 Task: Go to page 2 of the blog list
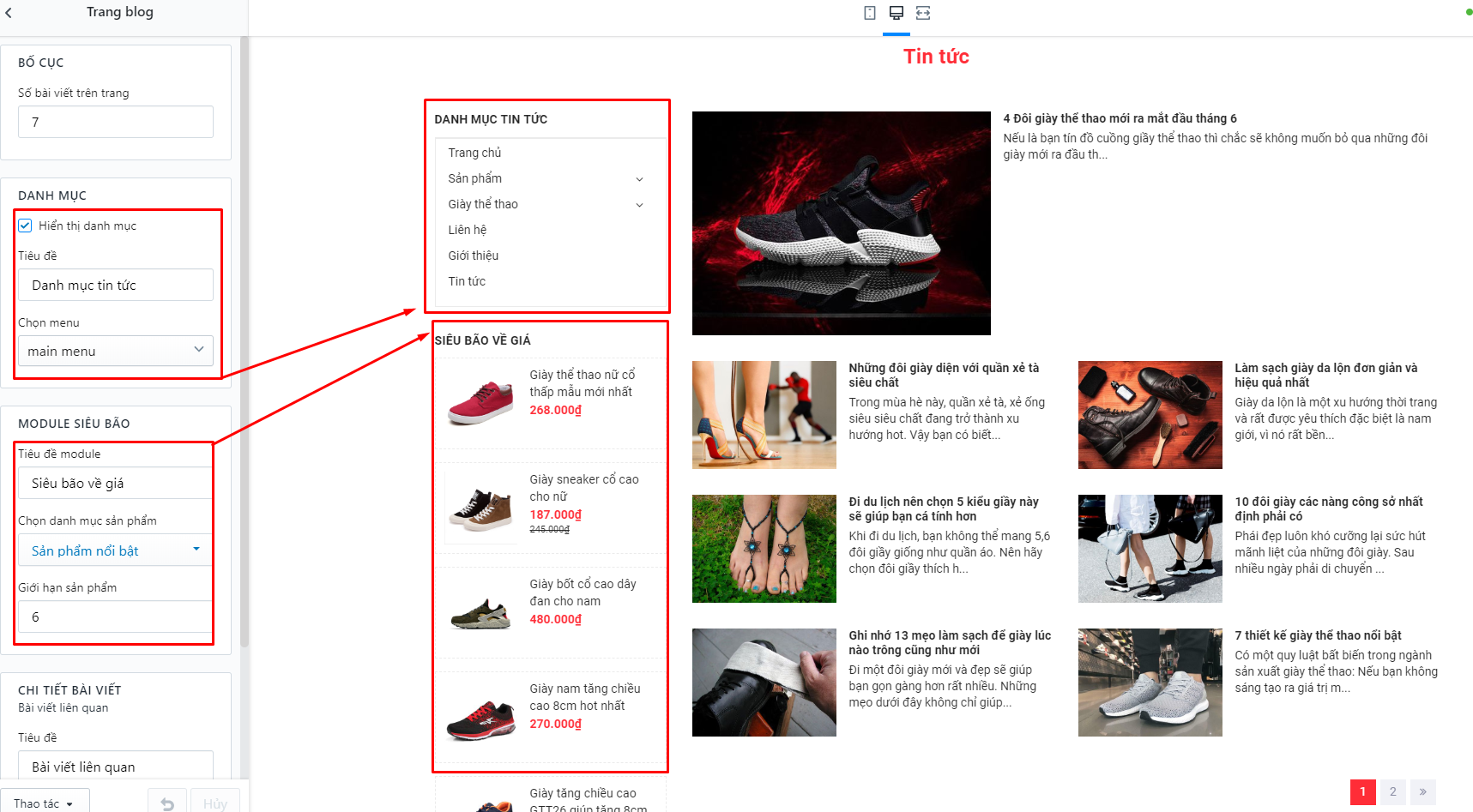point(1393,791)
